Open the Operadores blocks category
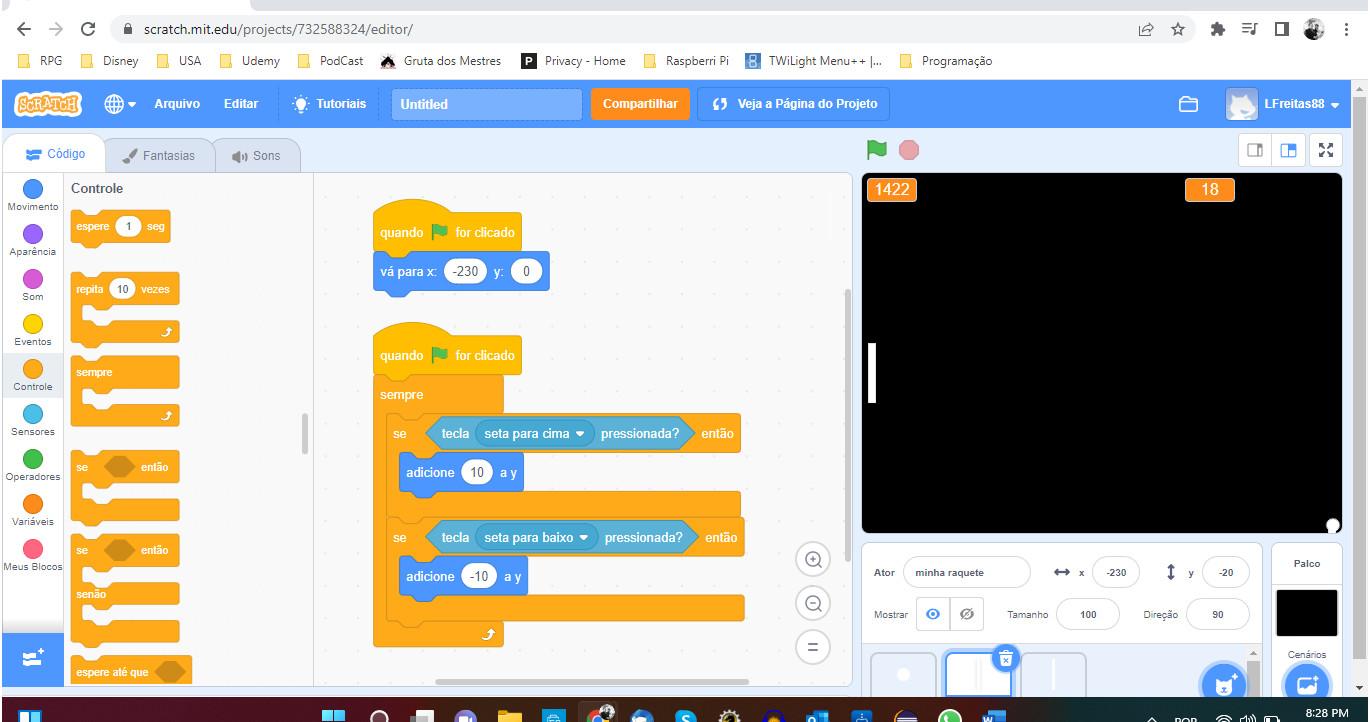1370x722 pixels. (33, 465)
